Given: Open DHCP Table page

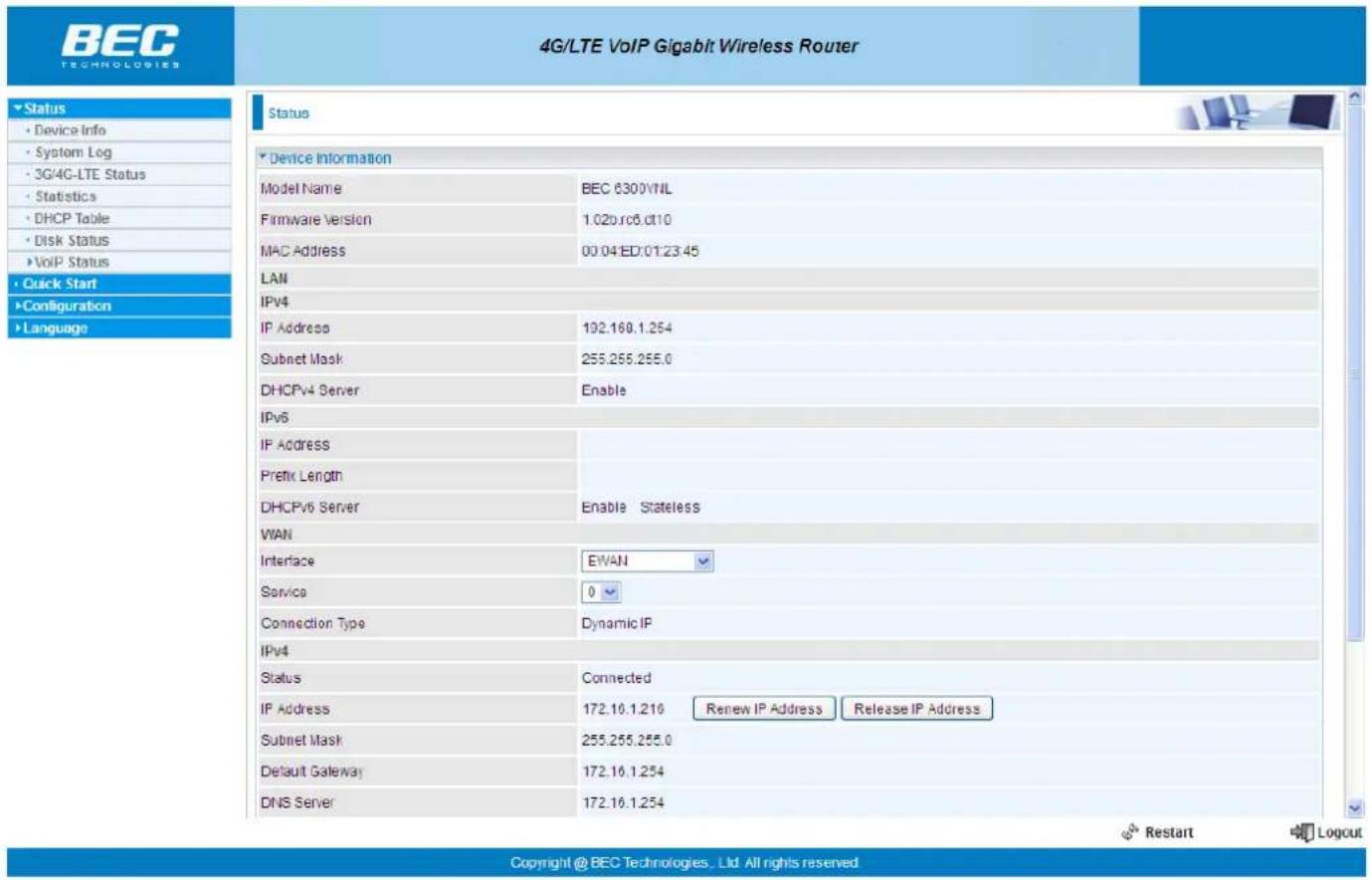Looking at the screenshot, I should (72, 218).
